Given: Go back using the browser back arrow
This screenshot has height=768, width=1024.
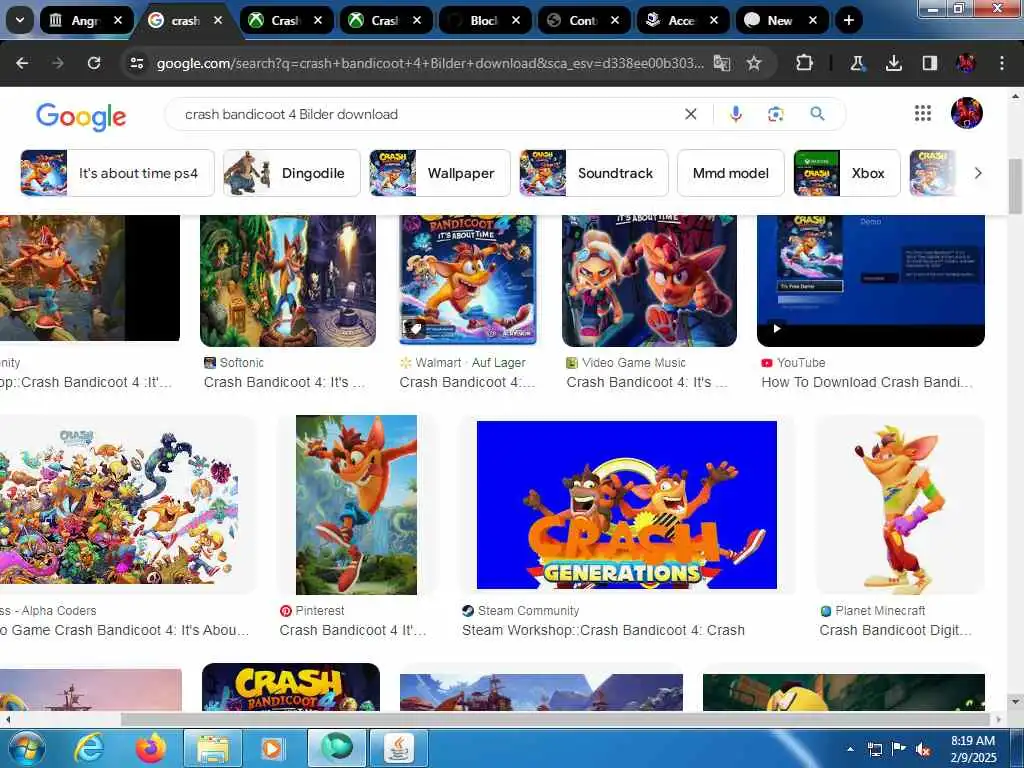Looking at the screenshot, I should click(22, 63).
